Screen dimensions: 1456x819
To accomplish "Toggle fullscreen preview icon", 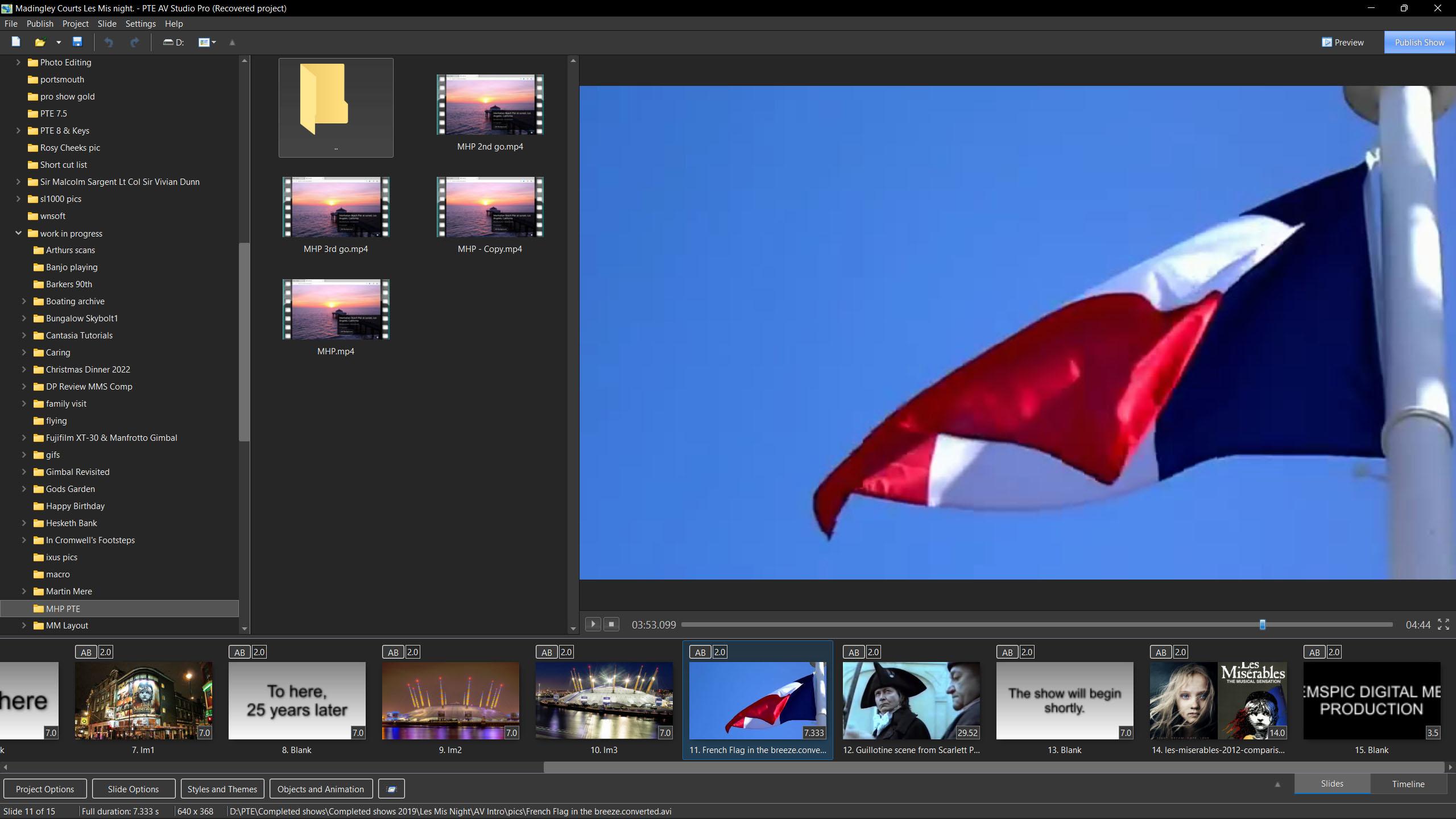I will [1443, 624].
